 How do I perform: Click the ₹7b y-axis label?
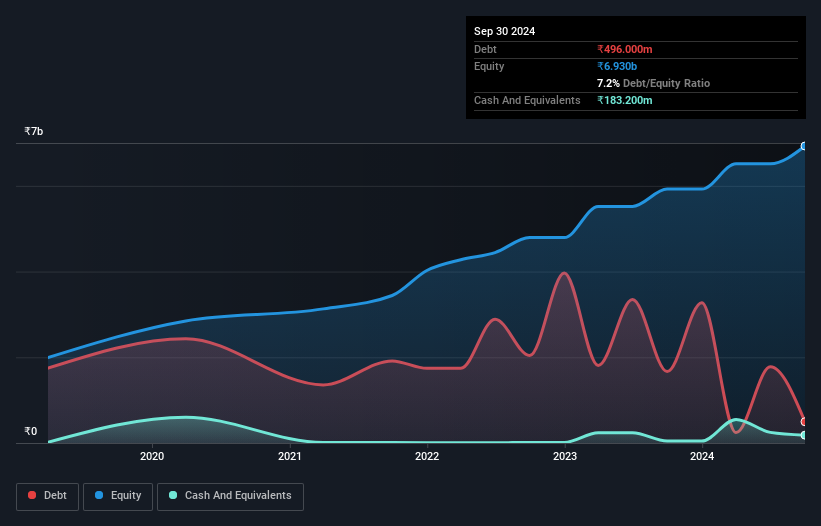click(x=34, y=131)
